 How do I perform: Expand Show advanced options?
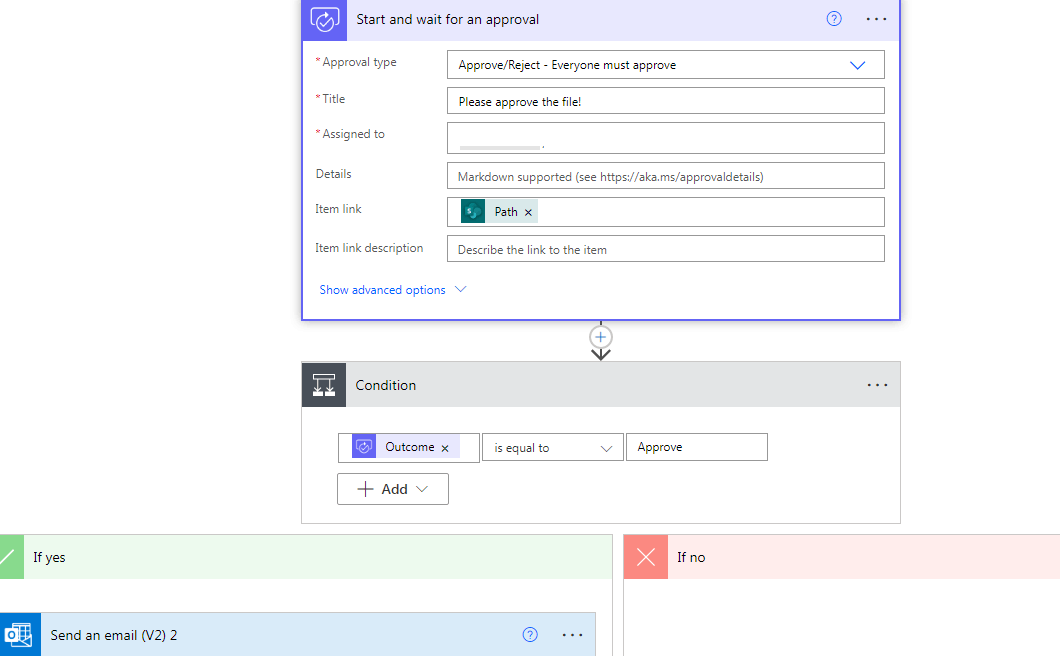[x=393, y=289]
